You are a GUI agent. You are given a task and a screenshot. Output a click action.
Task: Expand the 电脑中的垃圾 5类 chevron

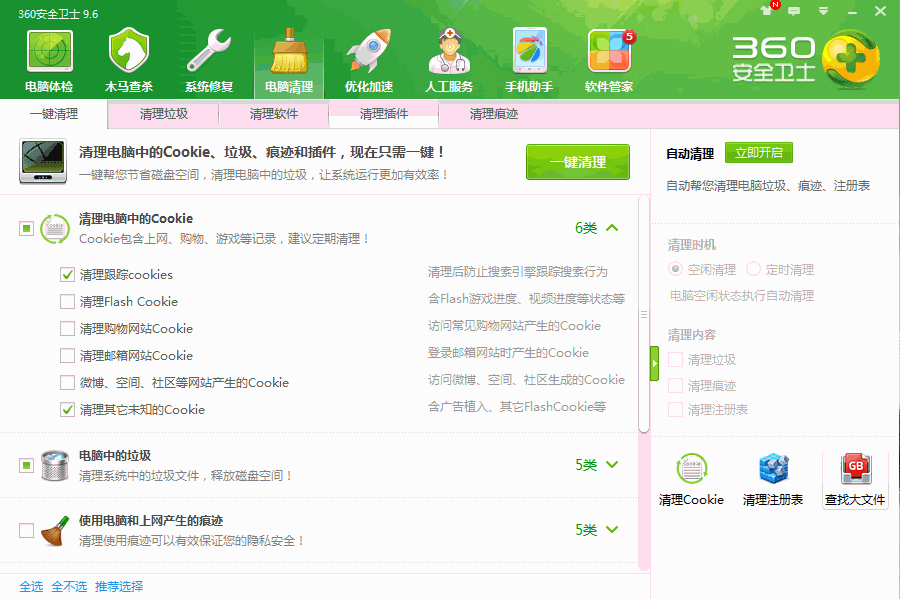tap(612, 465)
